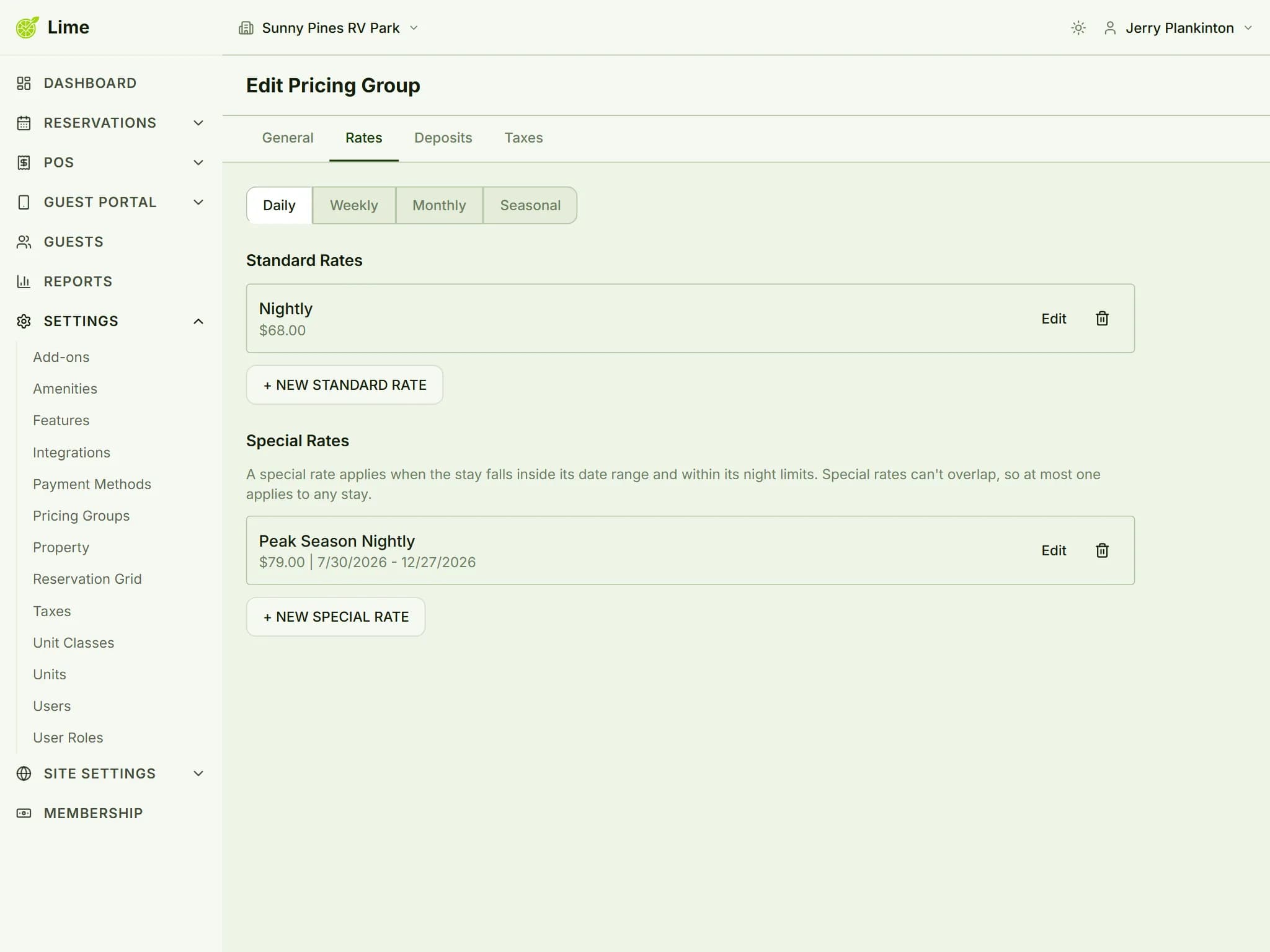Image resolution: width=1270 pixels, height=952 pixels.
Task: Open Users settings
Action: coord(52,706)
